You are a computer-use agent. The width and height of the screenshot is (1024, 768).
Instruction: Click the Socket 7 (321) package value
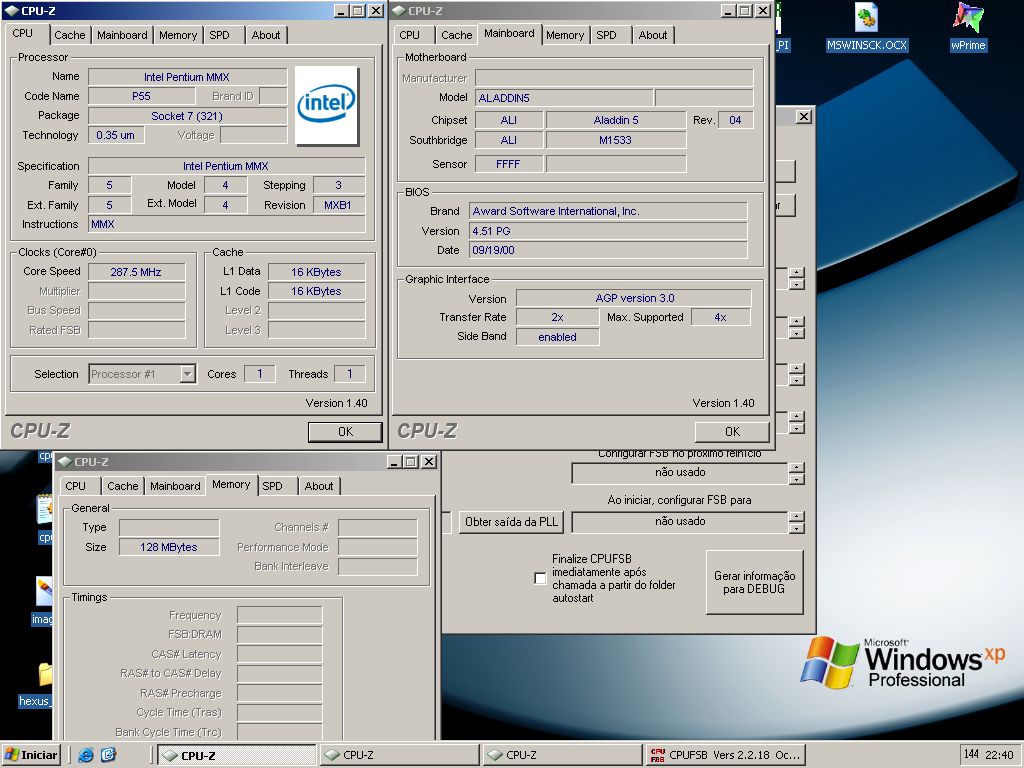tap(187, 116)
